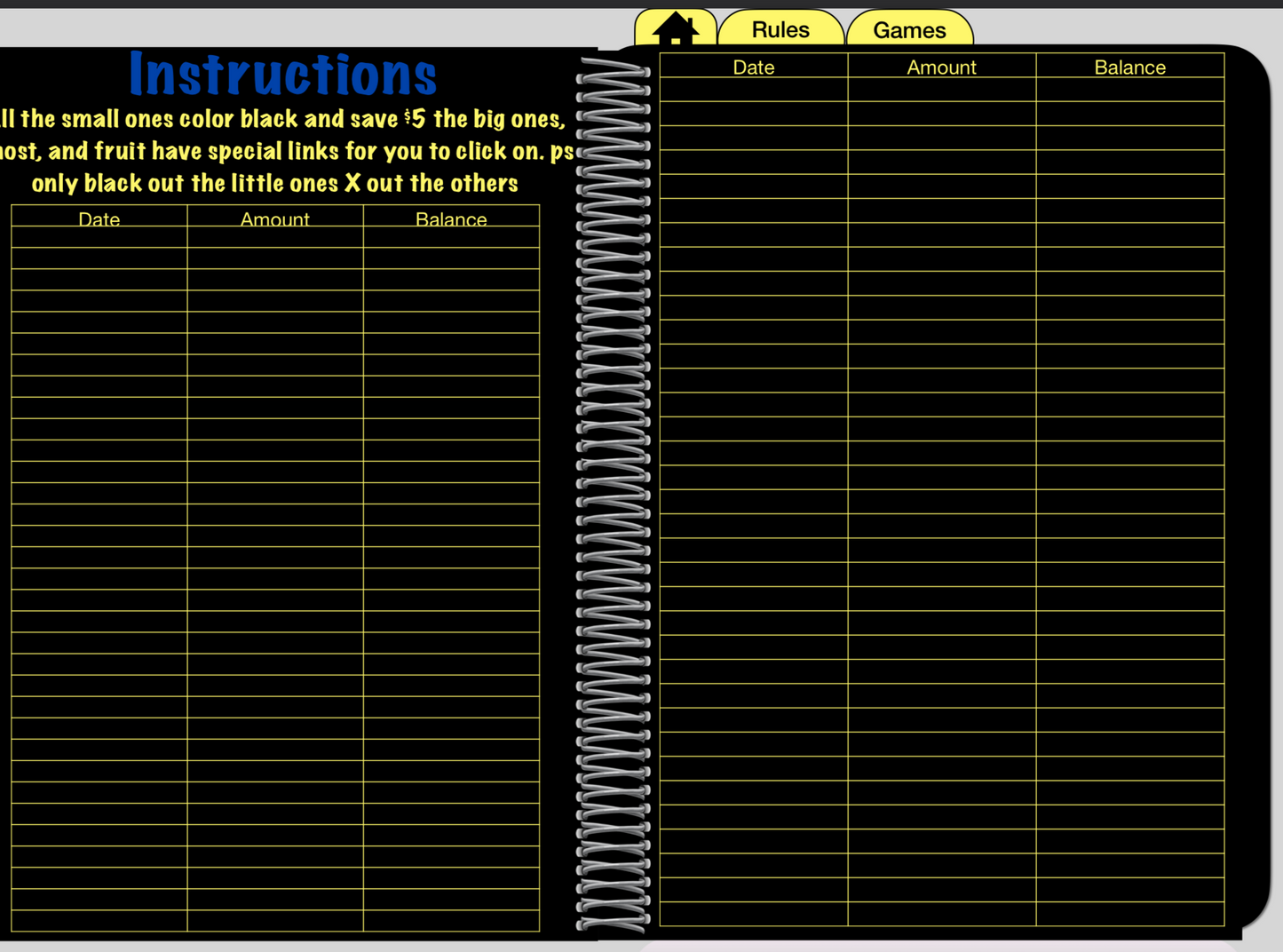Select the Balance header in right table

[x=1129, y=67]
